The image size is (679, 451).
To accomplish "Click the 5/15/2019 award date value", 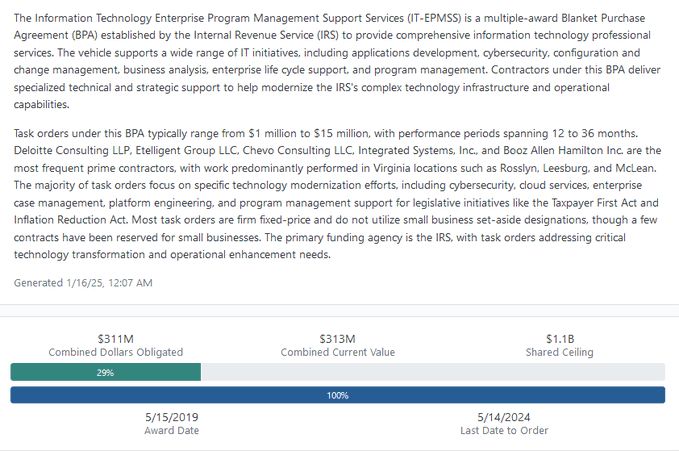I will tap(172, 416).
